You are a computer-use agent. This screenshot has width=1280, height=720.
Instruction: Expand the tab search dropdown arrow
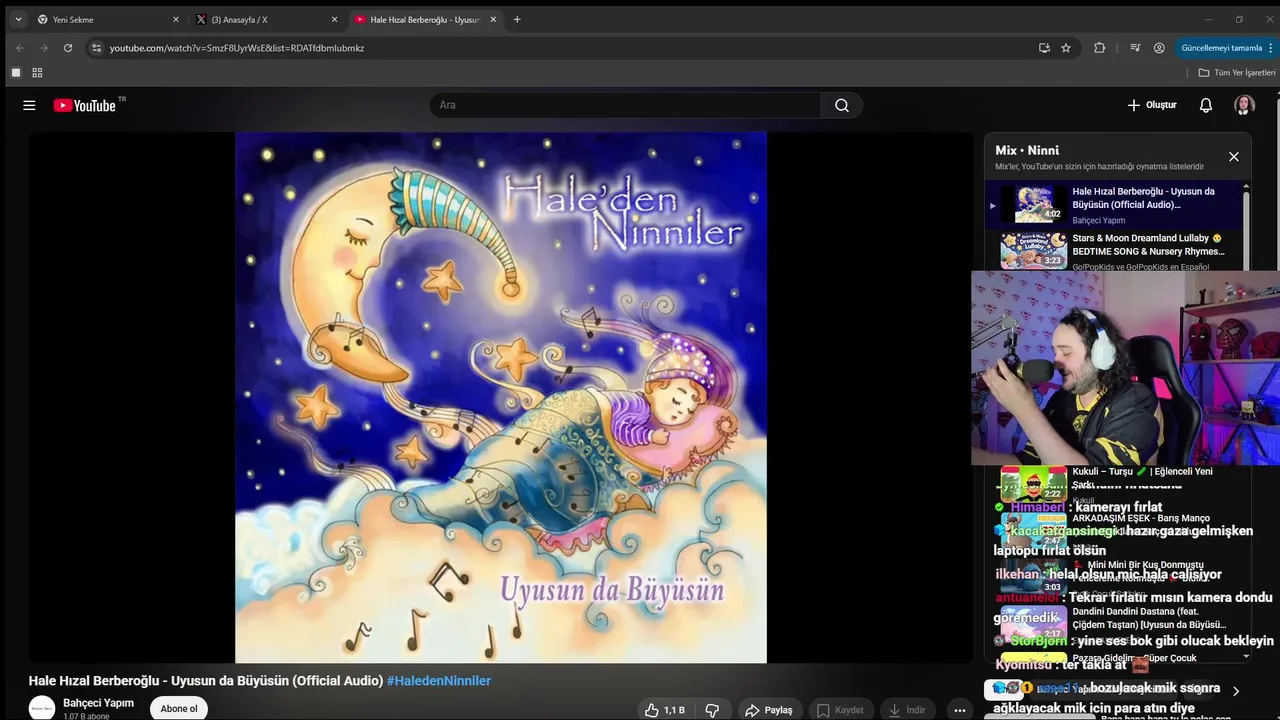tap(17, 19)
